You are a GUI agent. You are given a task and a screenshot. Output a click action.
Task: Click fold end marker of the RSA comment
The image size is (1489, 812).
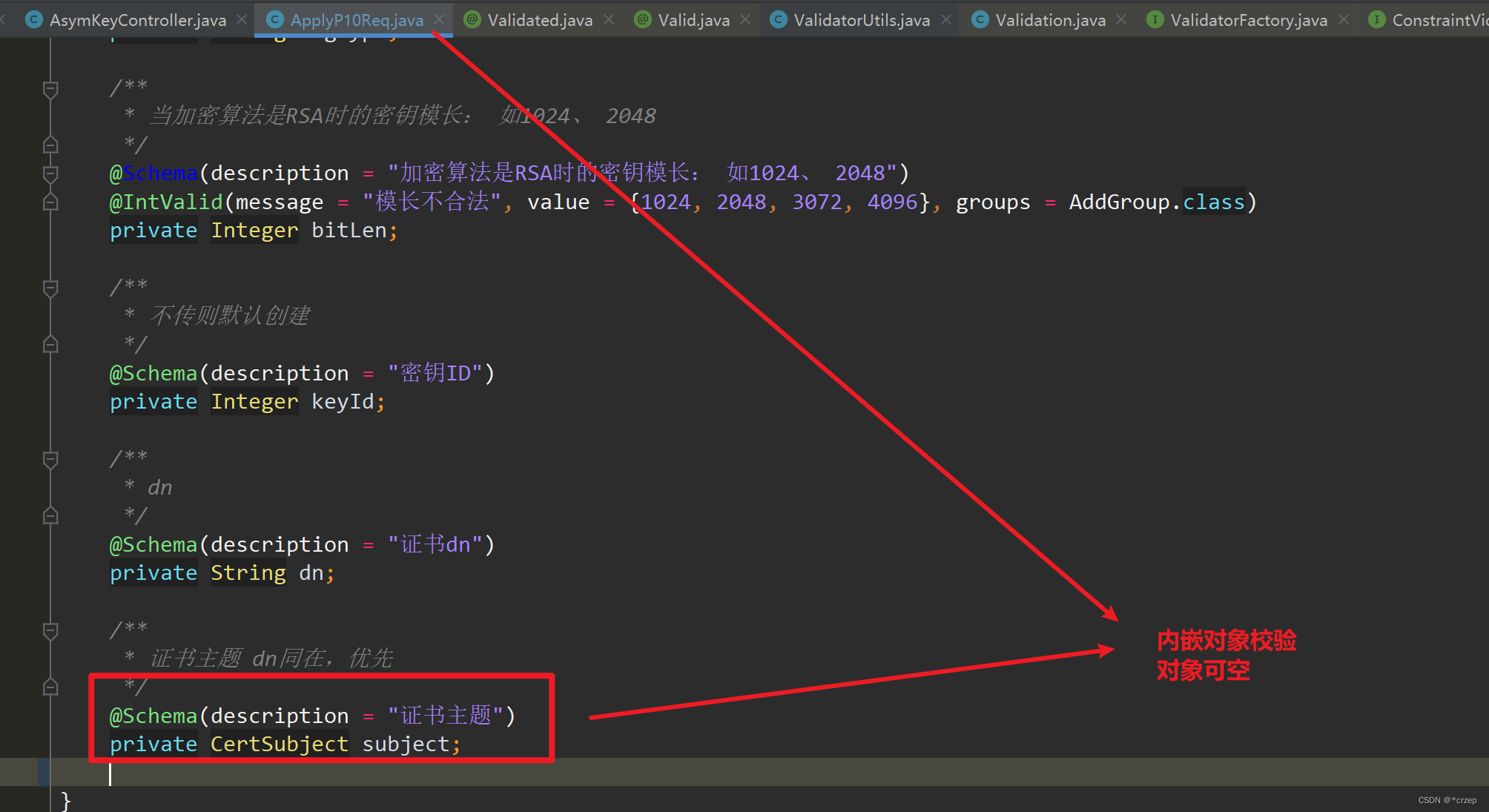tap(50, 145)
